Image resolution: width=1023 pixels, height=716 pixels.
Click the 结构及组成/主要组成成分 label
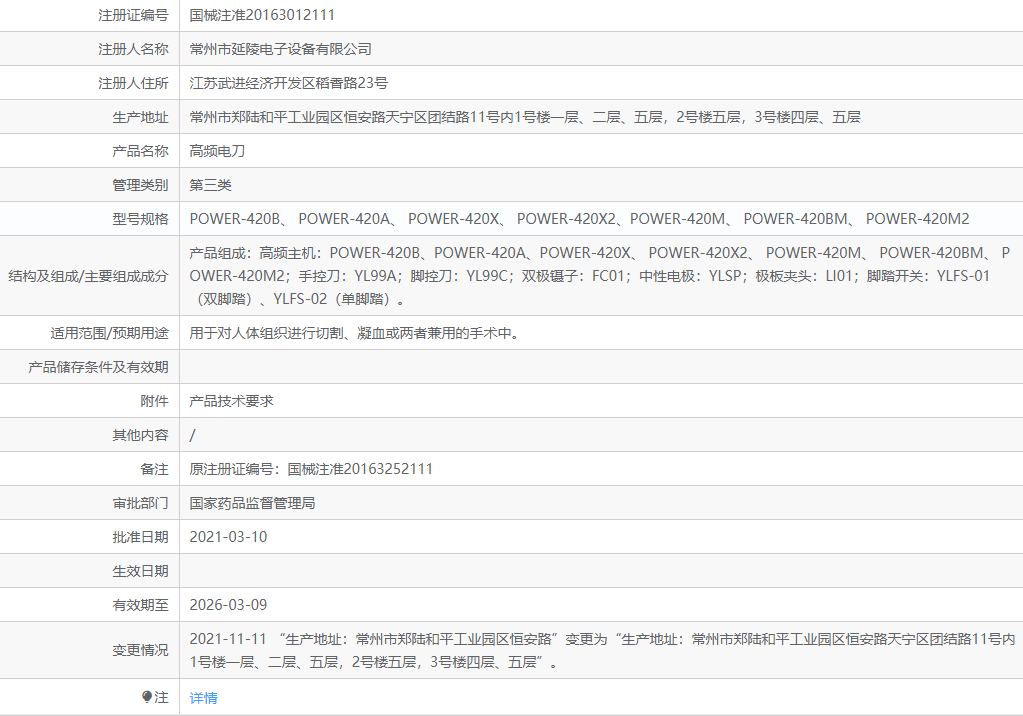click(88, 276)
